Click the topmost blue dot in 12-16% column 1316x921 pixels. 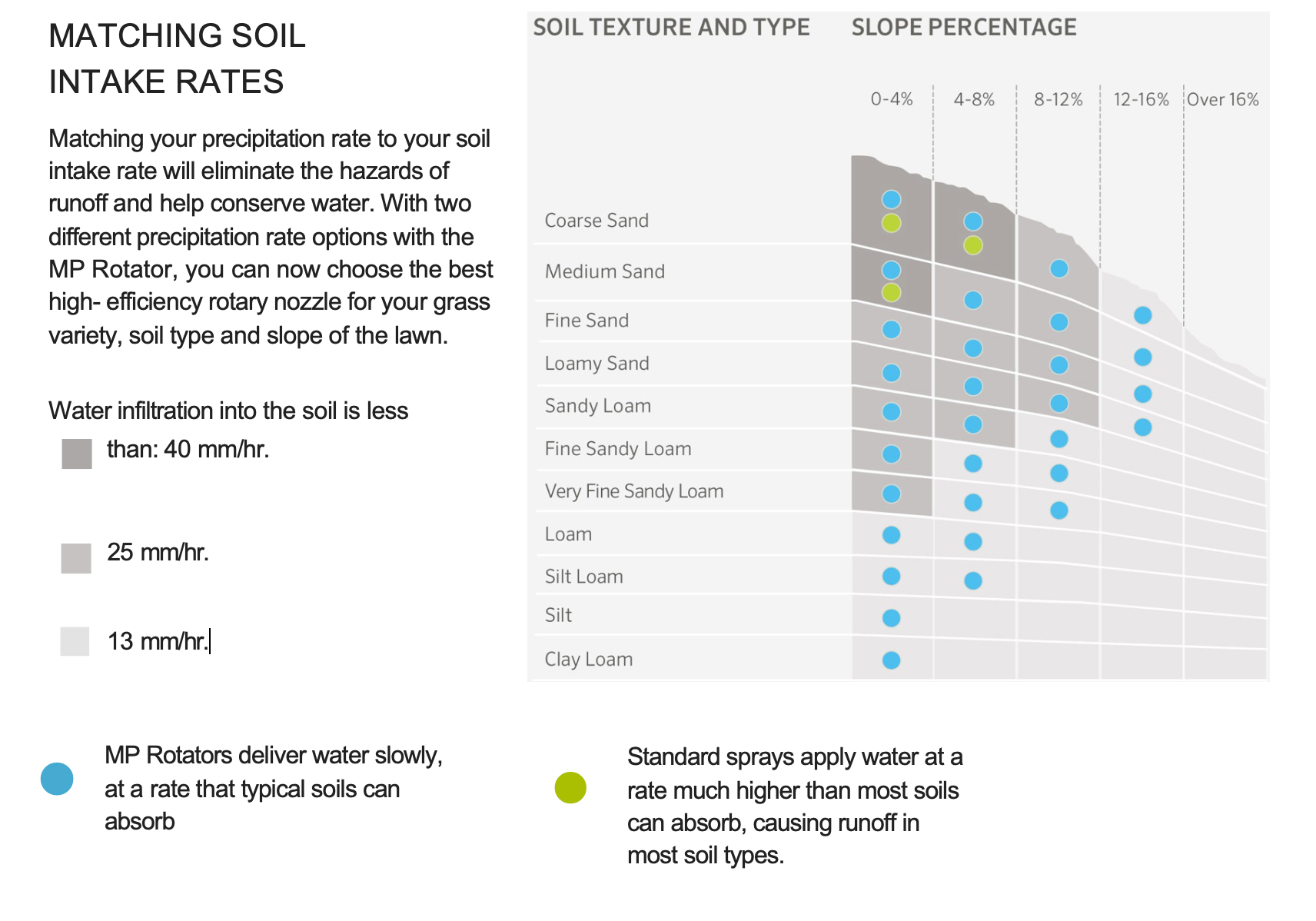[x=1143, y=315]
